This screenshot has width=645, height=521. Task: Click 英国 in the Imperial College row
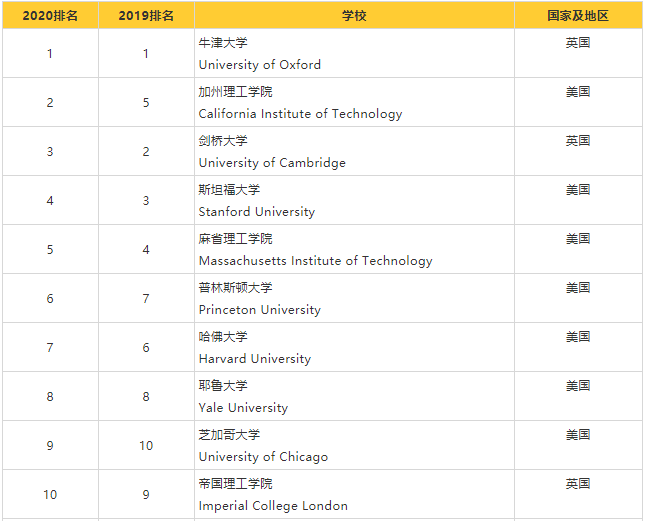(x=578, y=484)
